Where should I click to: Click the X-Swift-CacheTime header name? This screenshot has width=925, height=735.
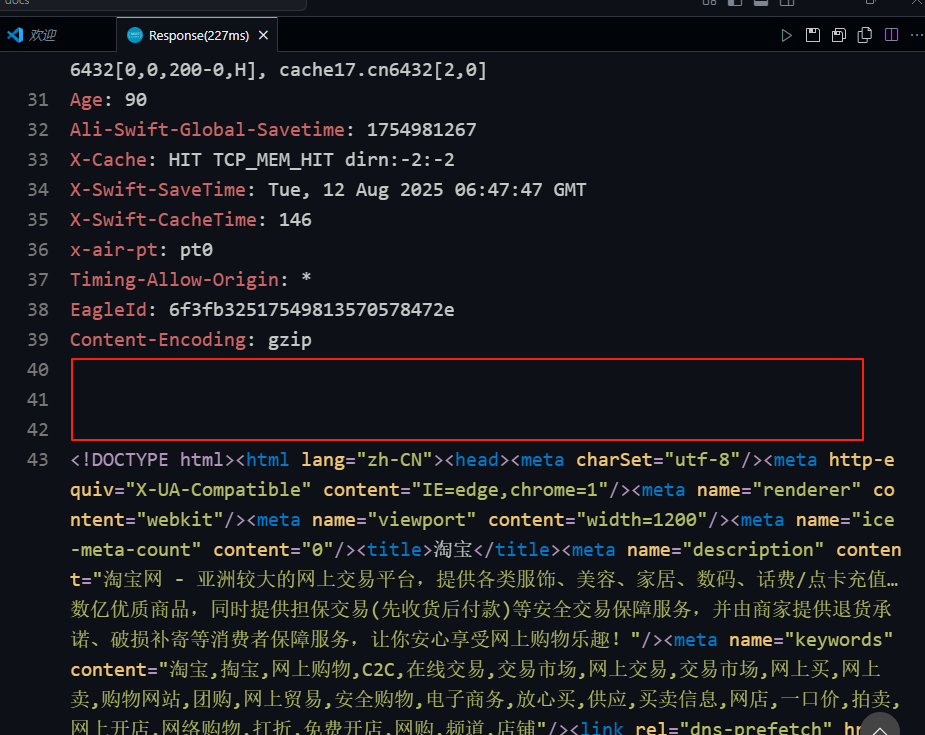[x=163, y=220]
